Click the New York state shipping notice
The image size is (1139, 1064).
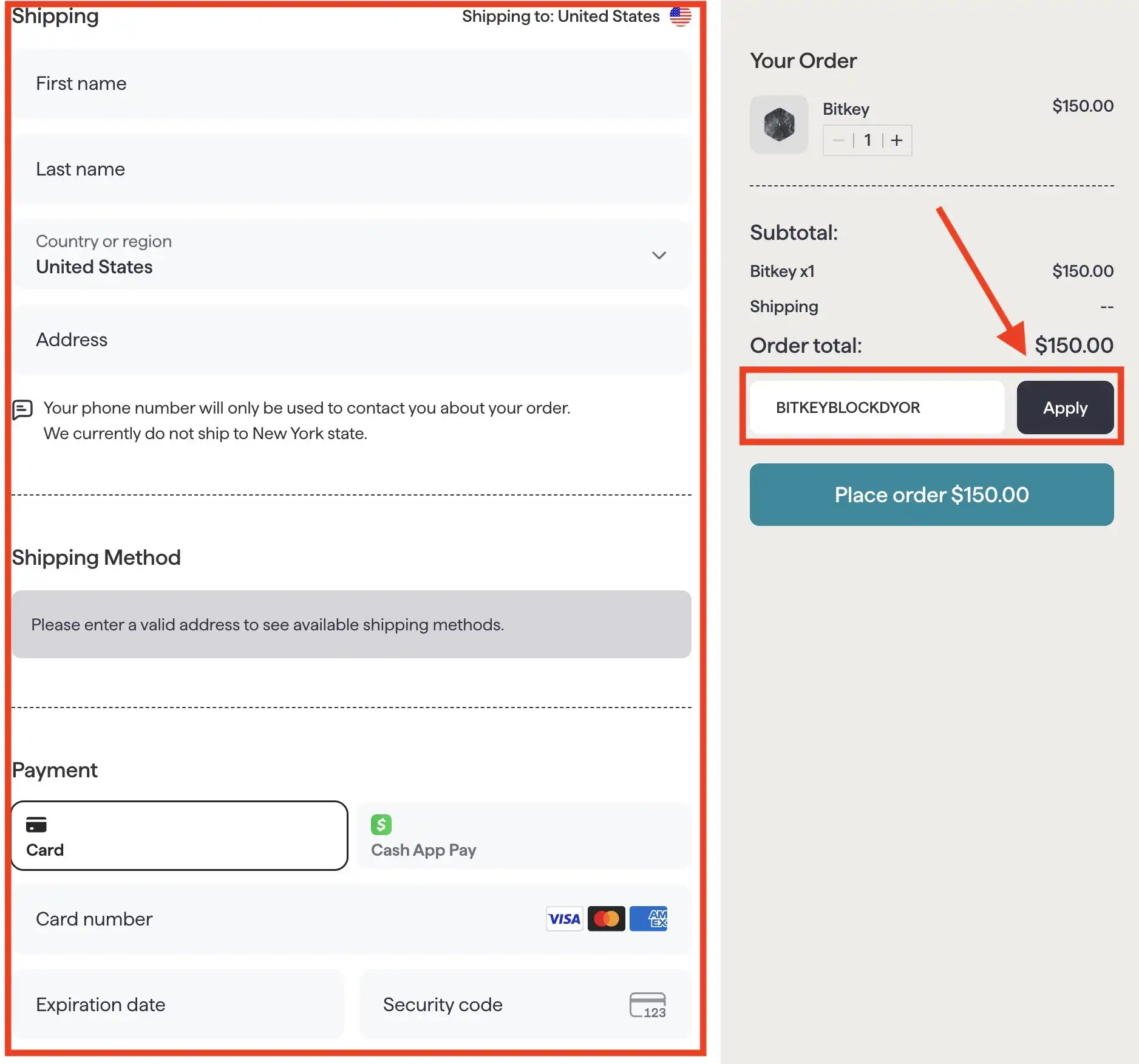pos(205,434)
